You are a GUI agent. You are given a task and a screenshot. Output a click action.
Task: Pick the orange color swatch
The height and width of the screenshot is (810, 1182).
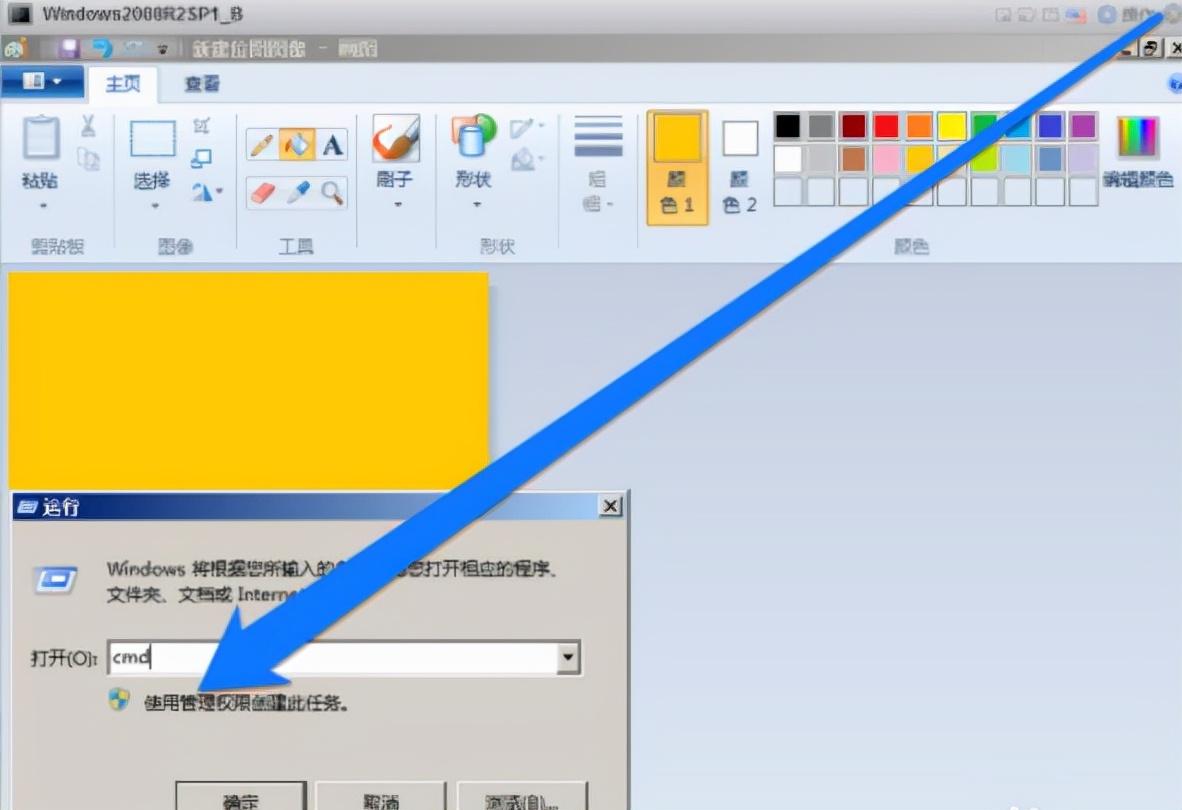coord(919,126)
